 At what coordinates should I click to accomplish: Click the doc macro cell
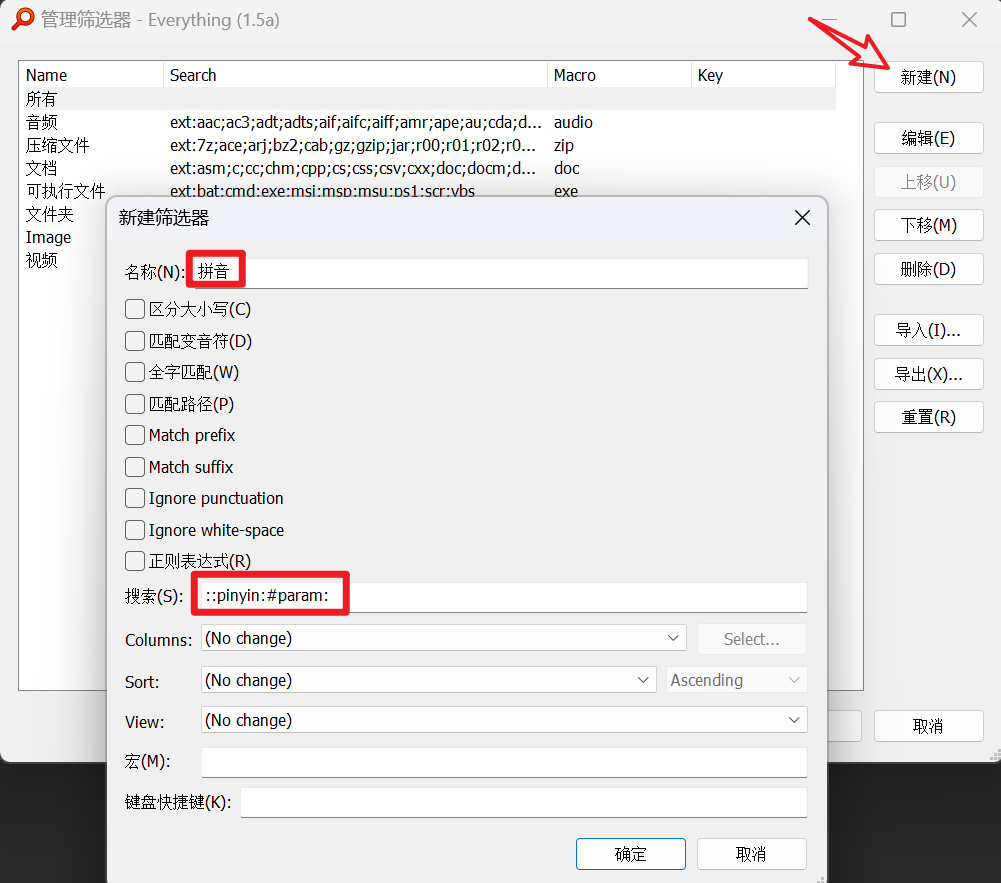coord(566,168)
